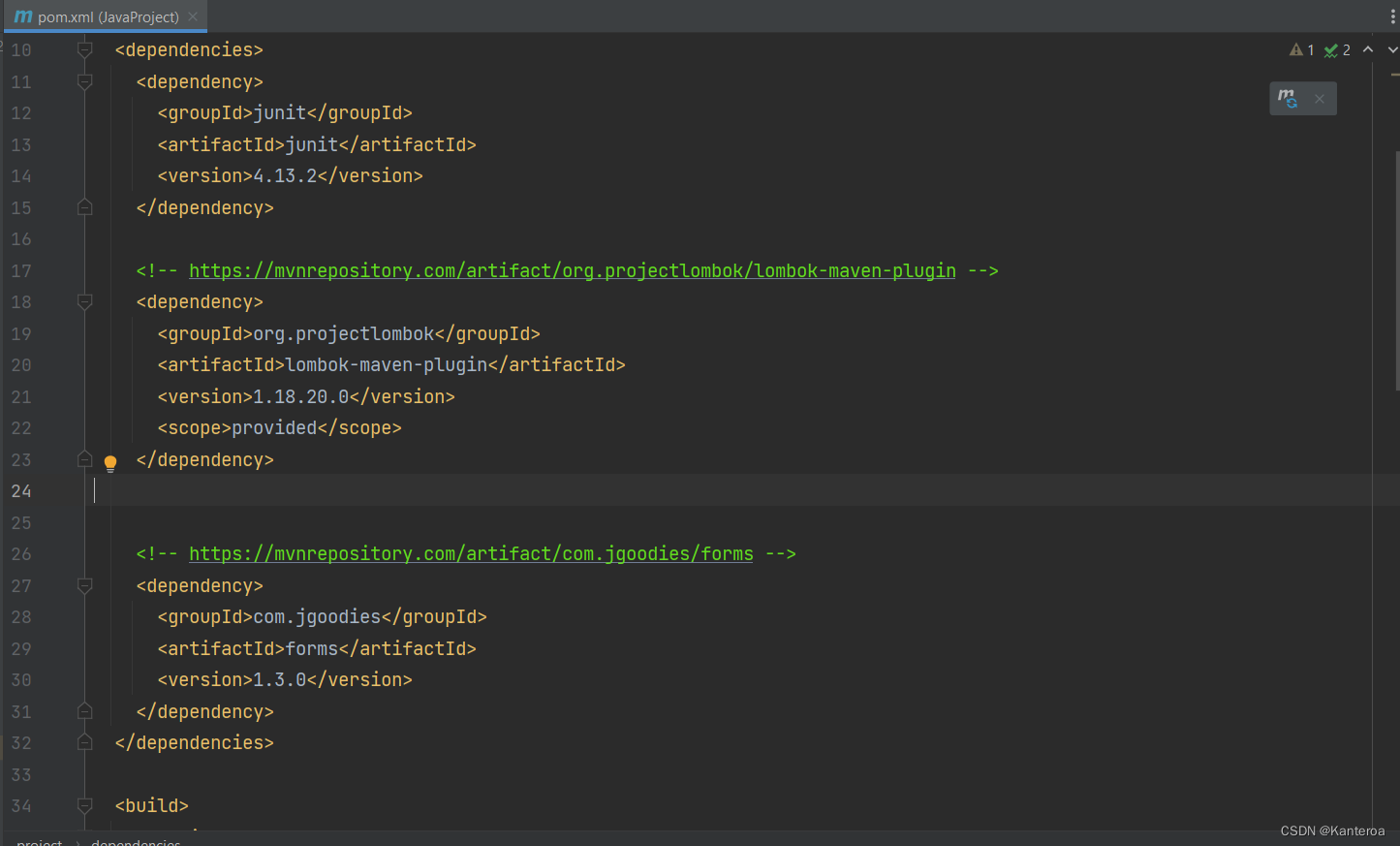Click closing </dependency> tag on line 15
The width and height of the screenshot is (1400, 846).
(205, 207)
